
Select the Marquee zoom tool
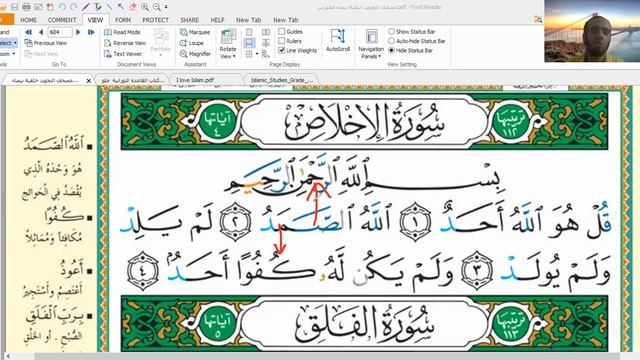(x=195, y=32)
